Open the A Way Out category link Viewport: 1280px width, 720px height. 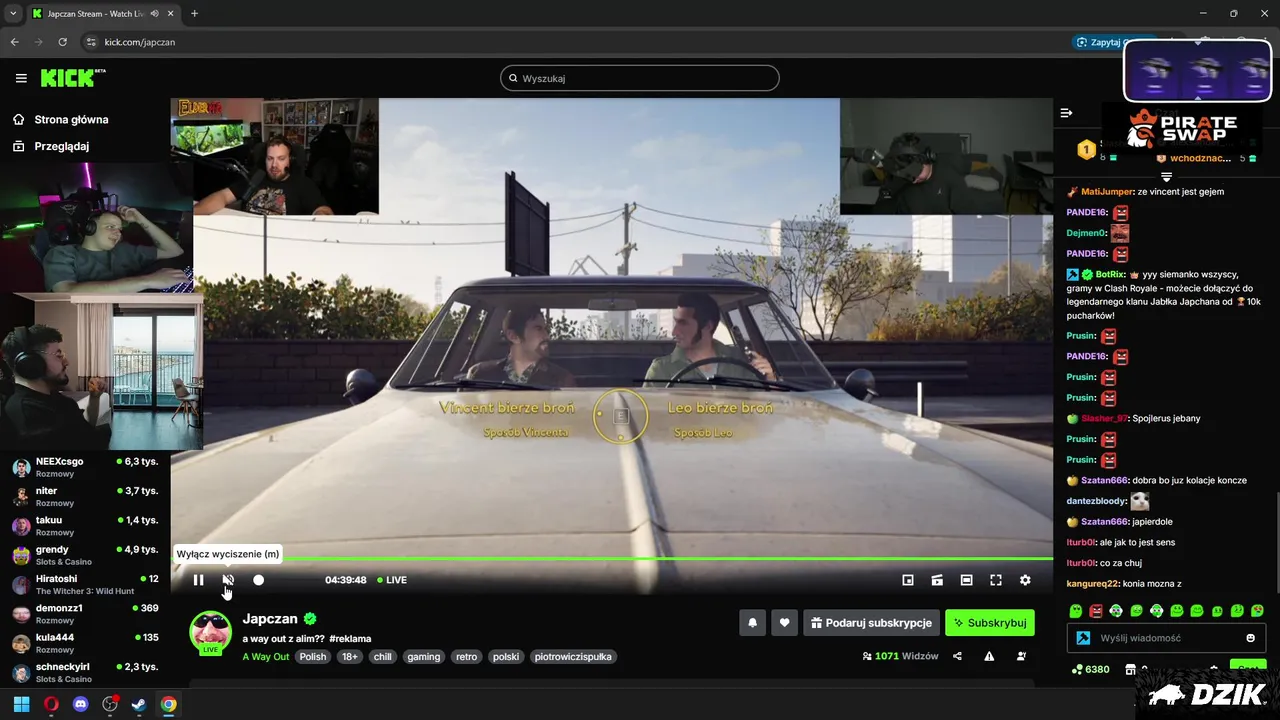[x=266, y=657]
